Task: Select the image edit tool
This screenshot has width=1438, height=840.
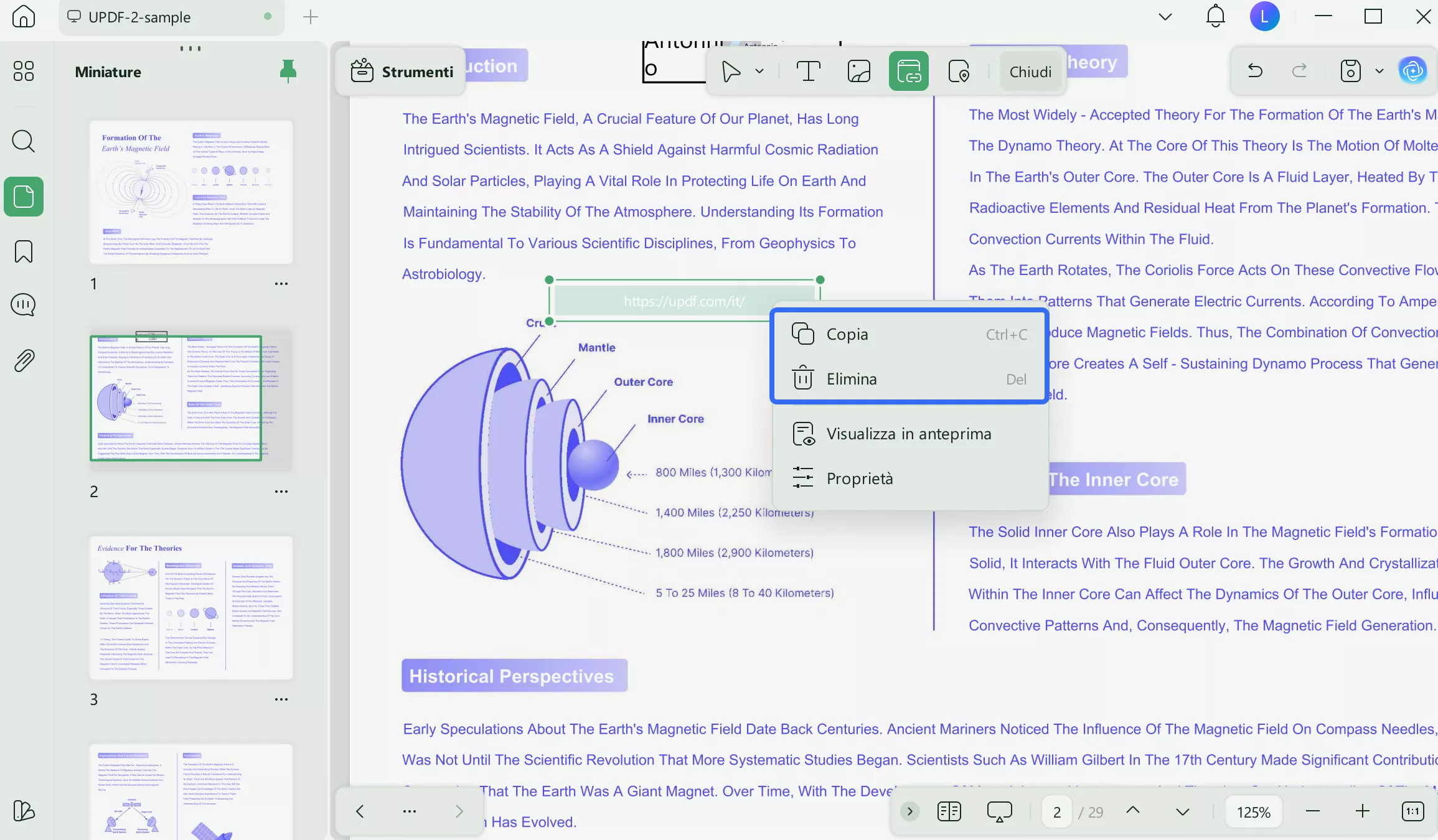Action: tap(858, 72)
